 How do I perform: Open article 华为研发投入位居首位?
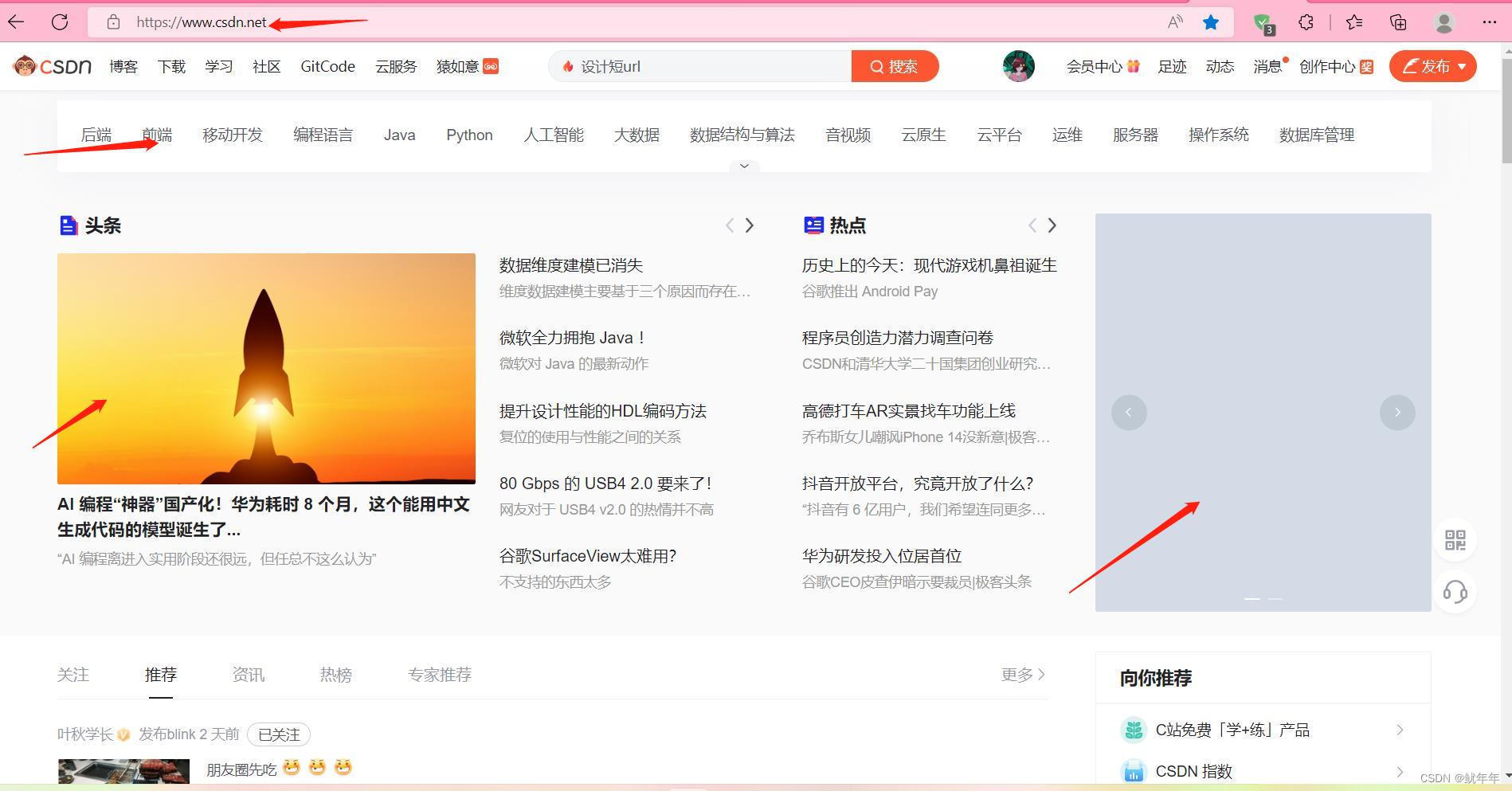pos(882,556)
